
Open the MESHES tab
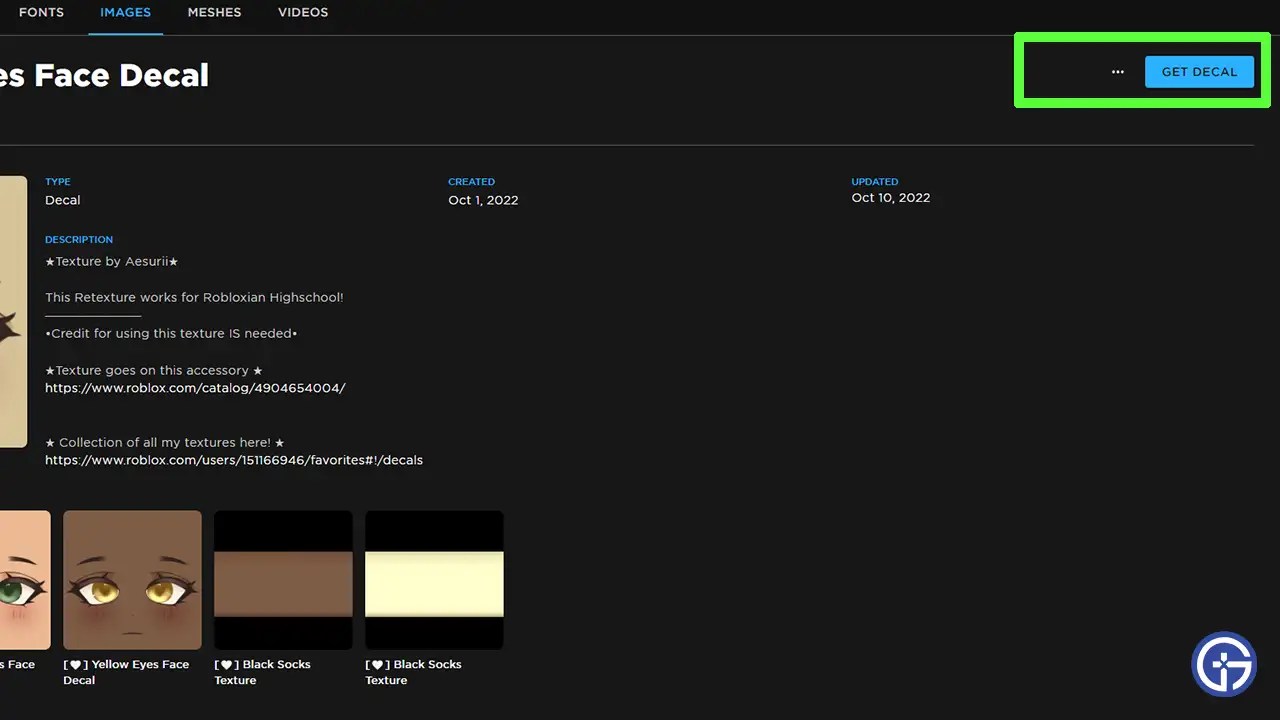click(x=214, y=12)
